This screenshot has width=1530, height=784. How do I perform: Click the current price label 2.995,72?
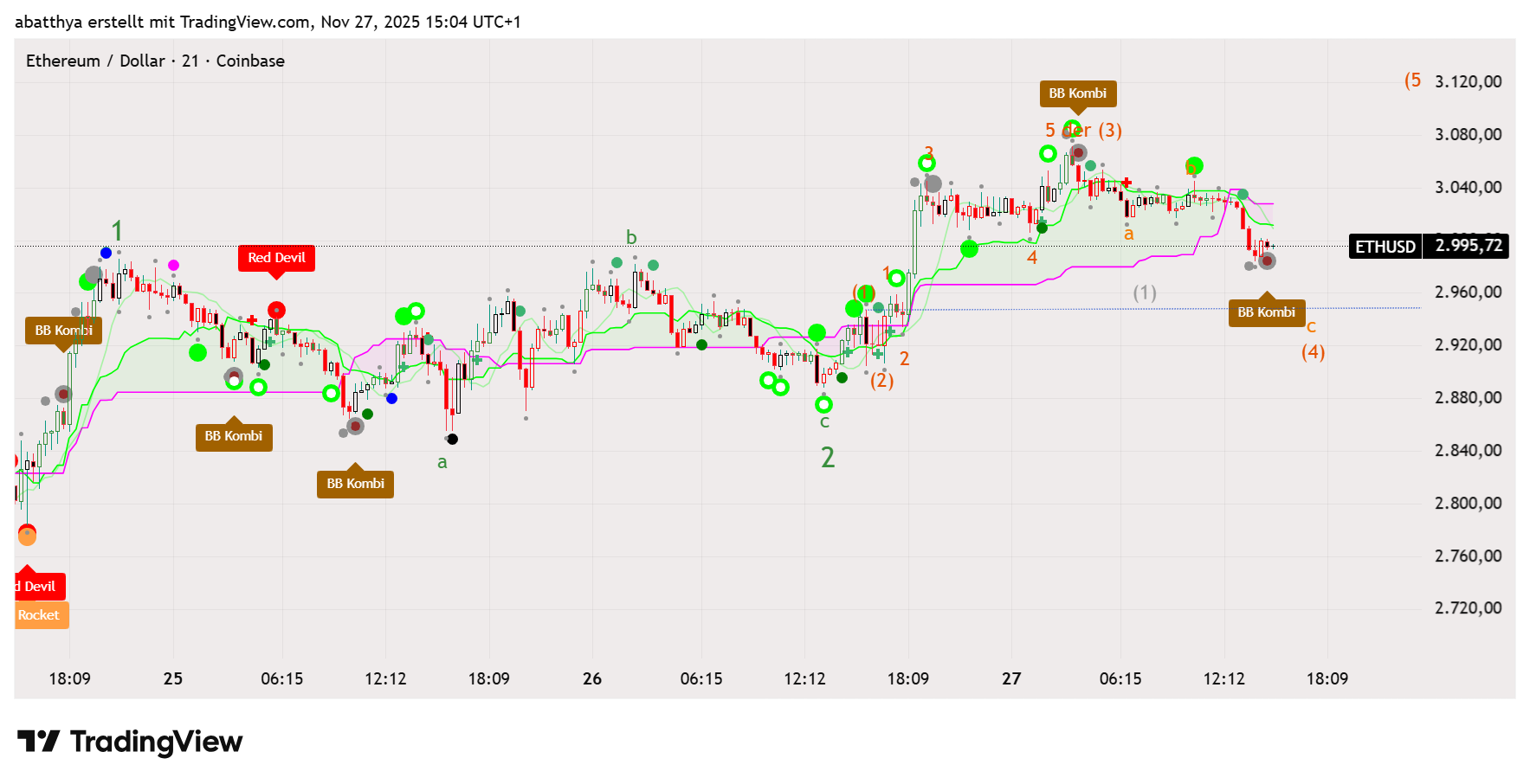pos(1468,246)
